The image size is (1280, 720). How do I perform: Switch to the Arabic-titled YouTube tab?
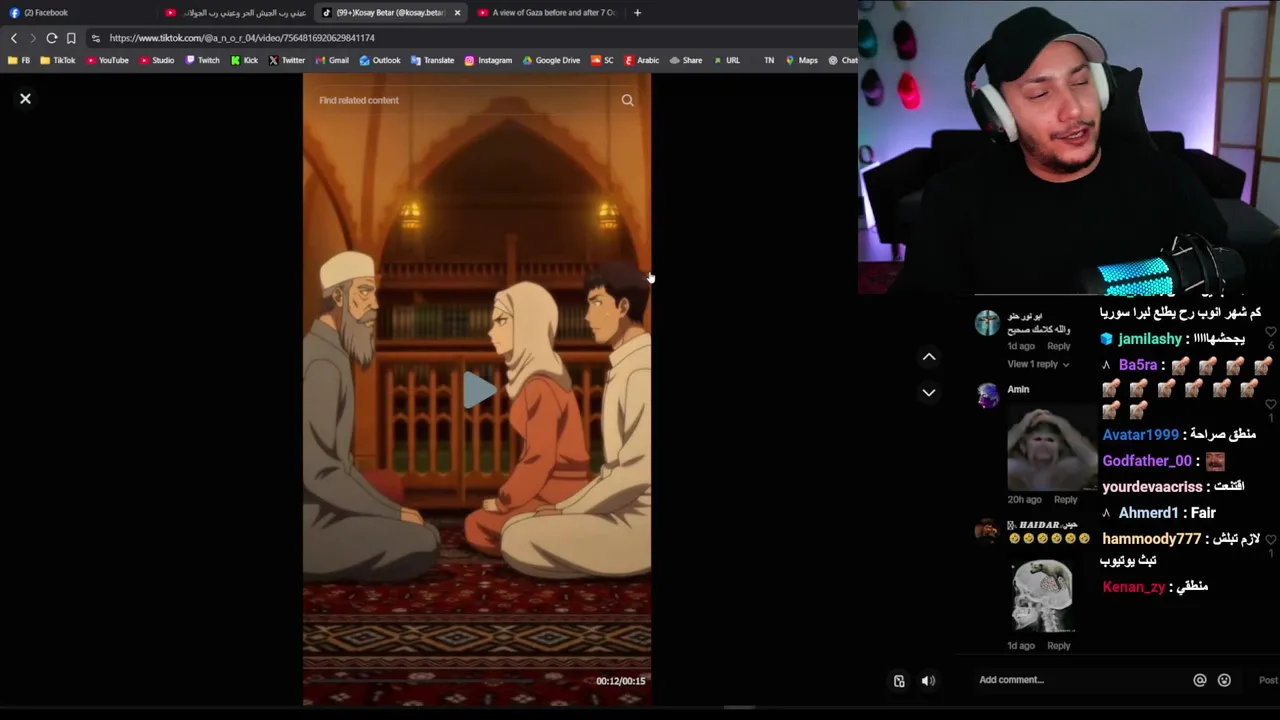[x=238, y=13]
